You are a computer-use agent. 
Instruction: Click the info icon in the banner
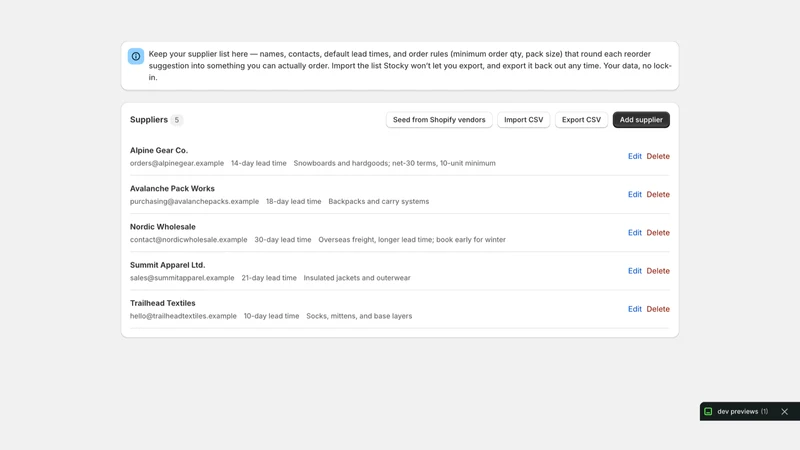(x=136, y=56)
